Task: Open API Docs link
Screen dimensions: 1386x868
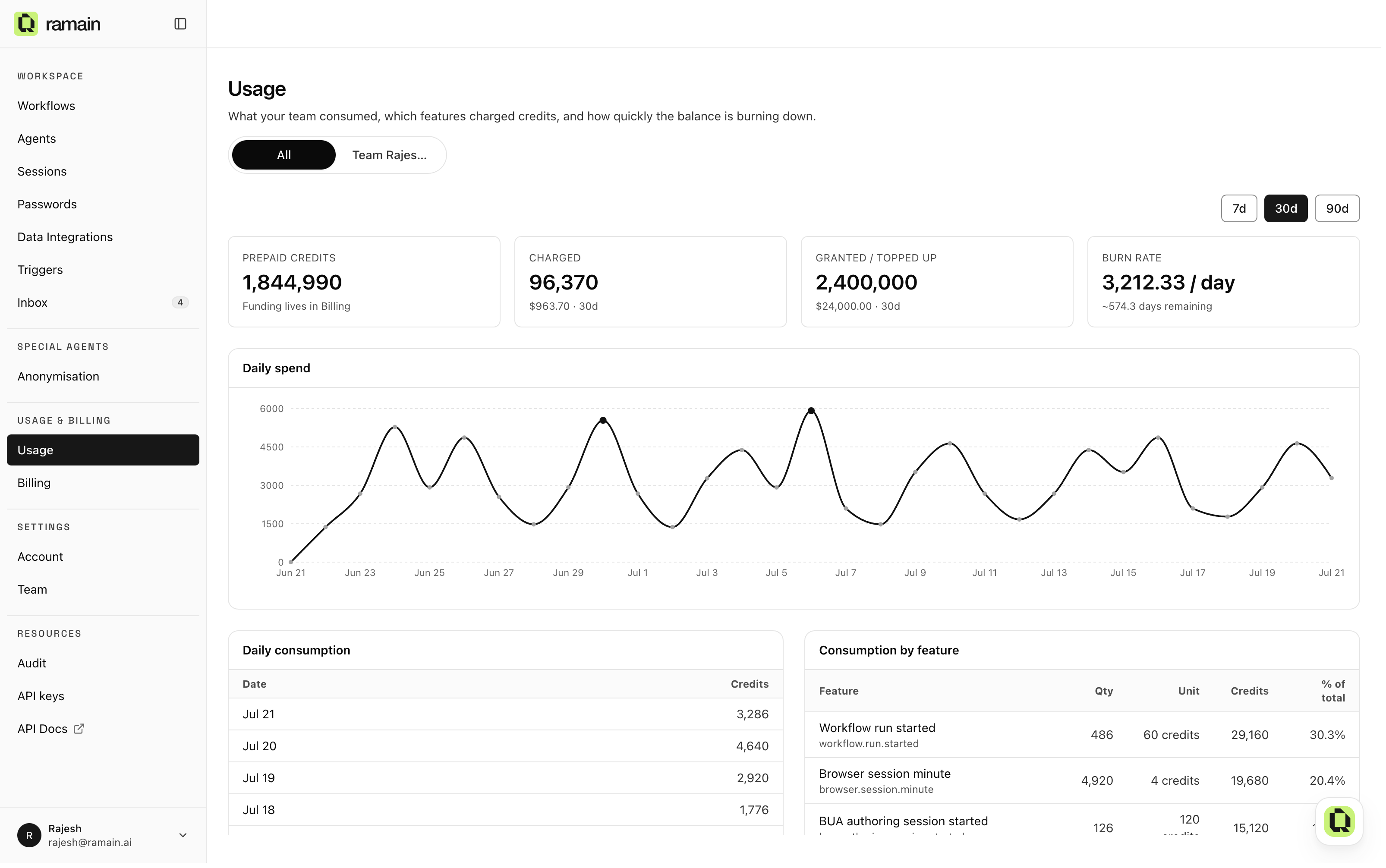Action: pyautogui.click(x=104, y=729)
